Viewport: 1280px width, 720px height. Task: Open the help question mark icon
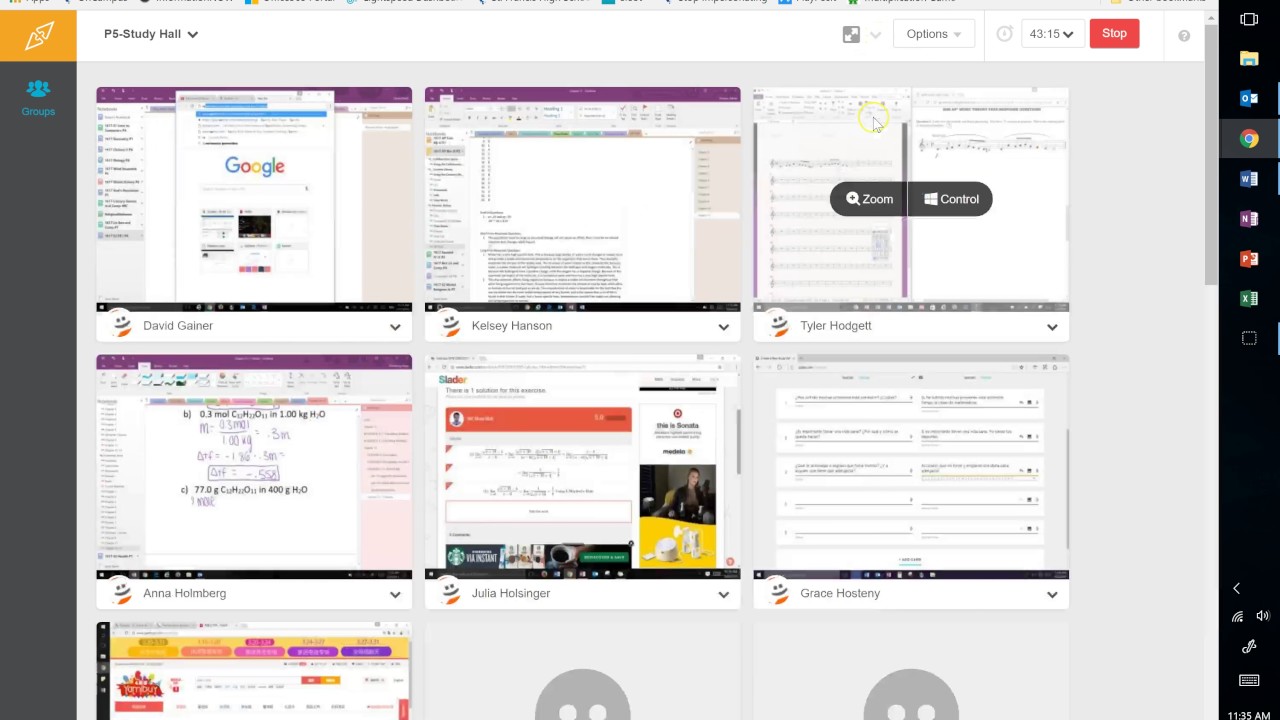pyautogui.click(x=1184, y=35)
